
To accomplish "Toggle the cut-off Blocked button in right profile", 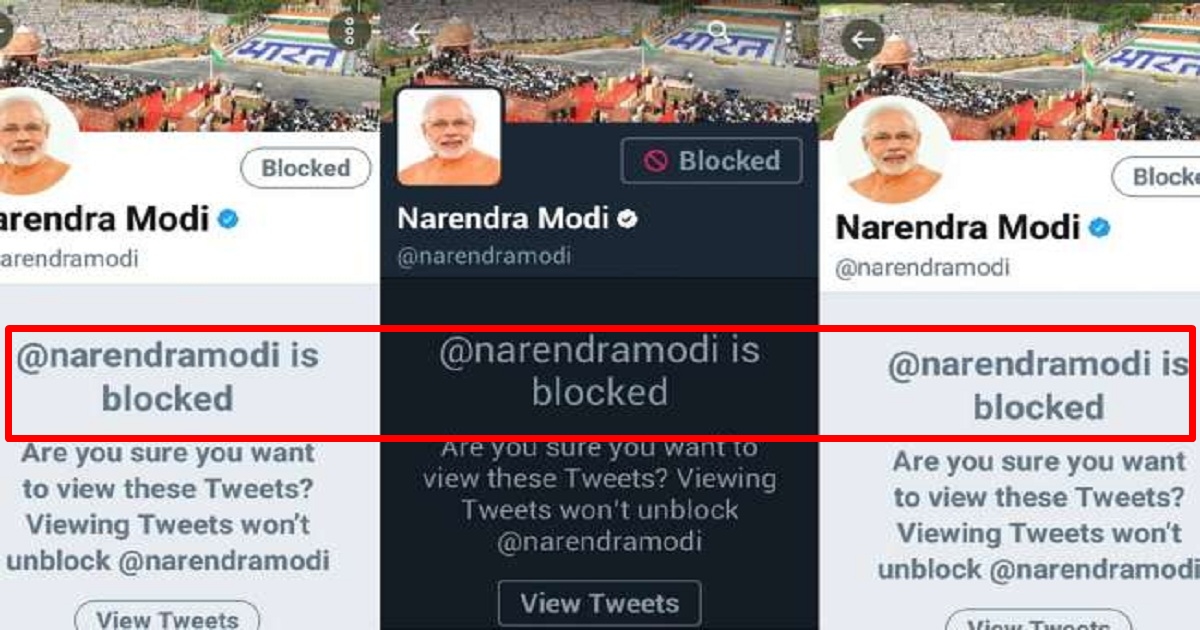I will 1156,177.
